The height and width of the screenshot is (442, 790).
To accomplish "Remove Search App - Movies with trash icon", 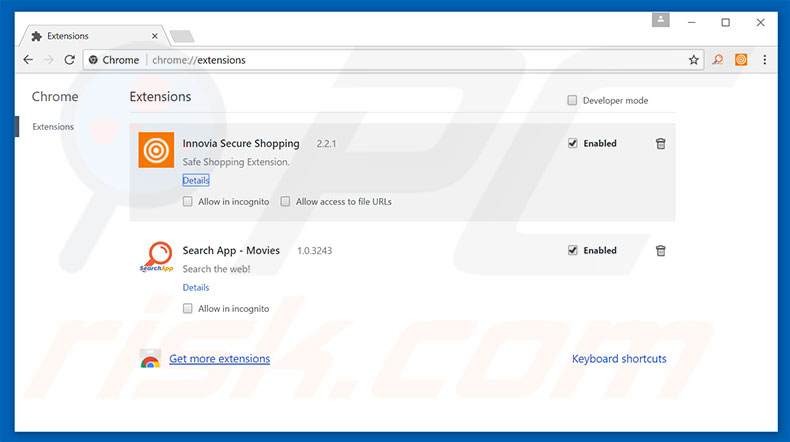I will tap(661, 250).
